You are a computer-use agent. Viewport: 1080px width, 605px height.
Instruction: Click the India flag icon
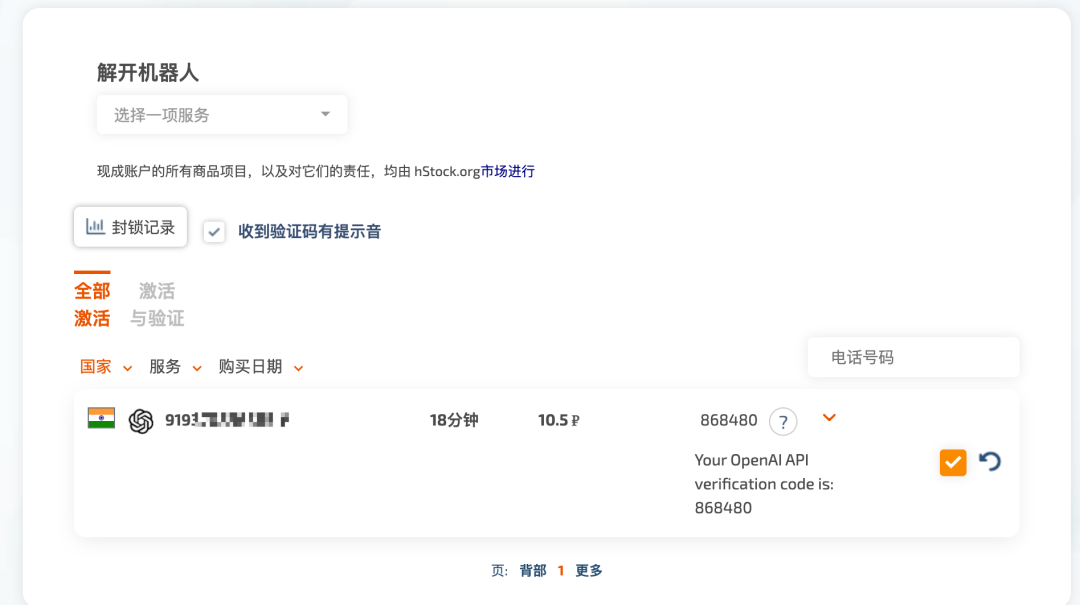101,418
